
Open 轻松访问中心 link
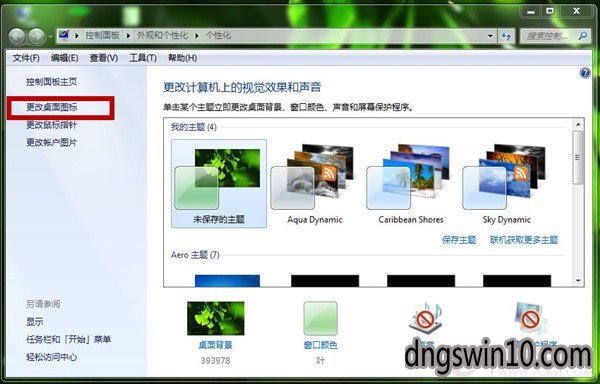coord(51,357)
